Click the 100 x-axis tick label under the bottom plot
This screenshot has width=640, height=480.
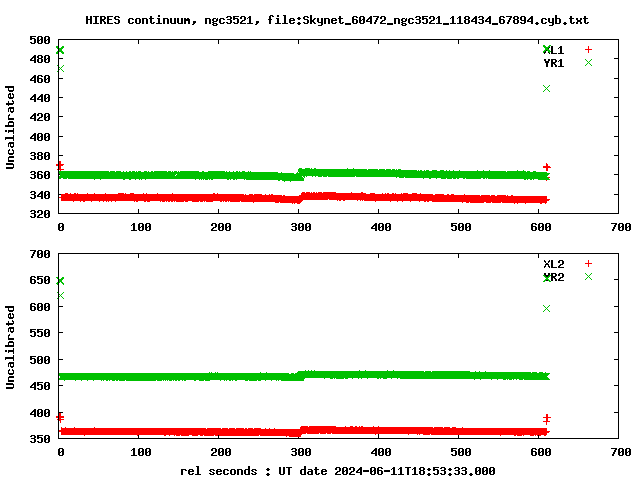pyautogui.click(x=141, y=452)
